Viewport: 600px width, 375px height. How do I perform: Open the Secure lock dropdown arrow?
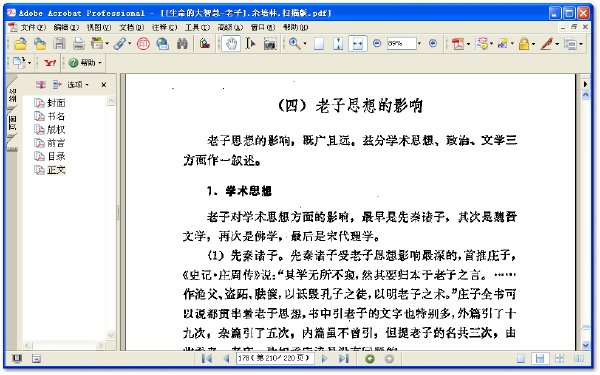pos(533,44)
